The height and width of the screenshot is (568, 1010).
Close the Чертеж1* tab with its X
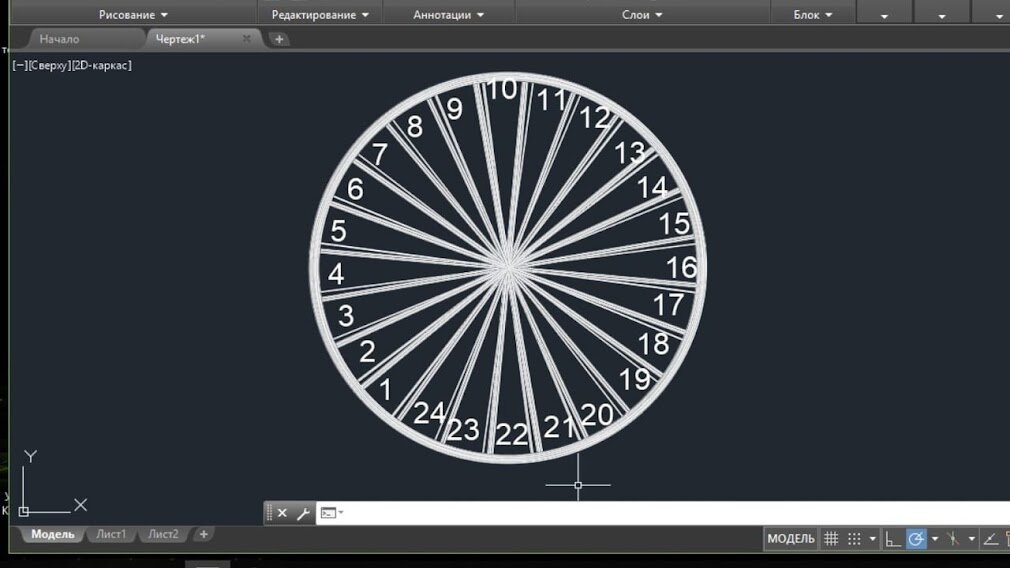tap(246, 39)
